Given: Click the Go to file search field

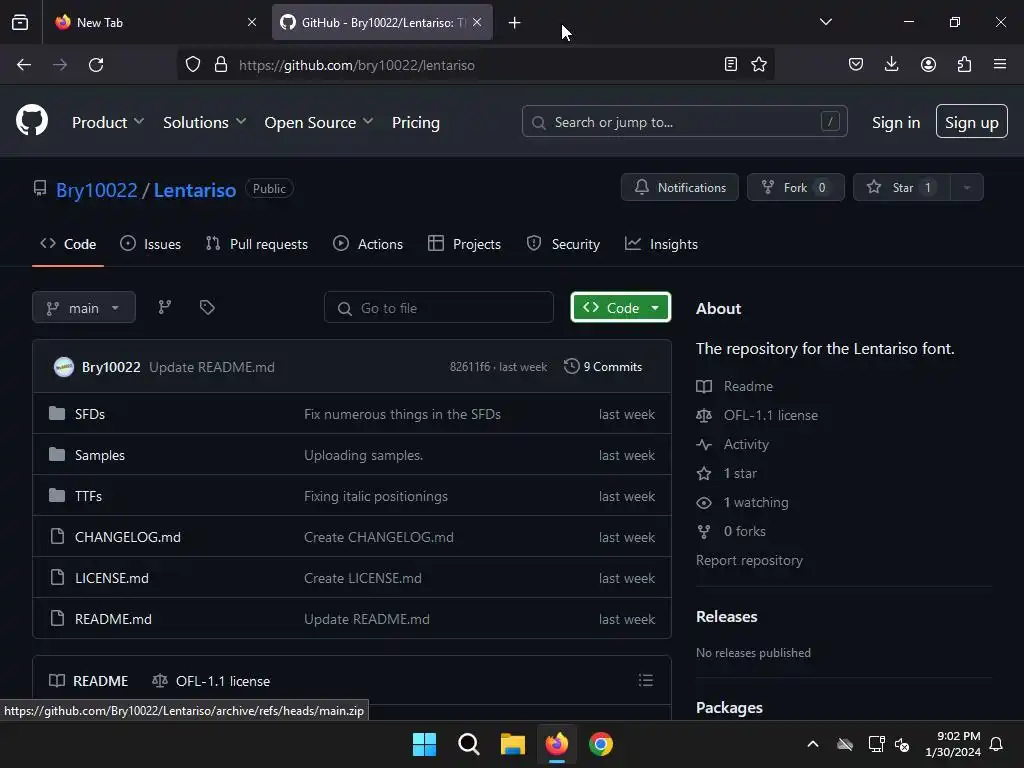Looking at the screenshot, I should click(439, 308).
